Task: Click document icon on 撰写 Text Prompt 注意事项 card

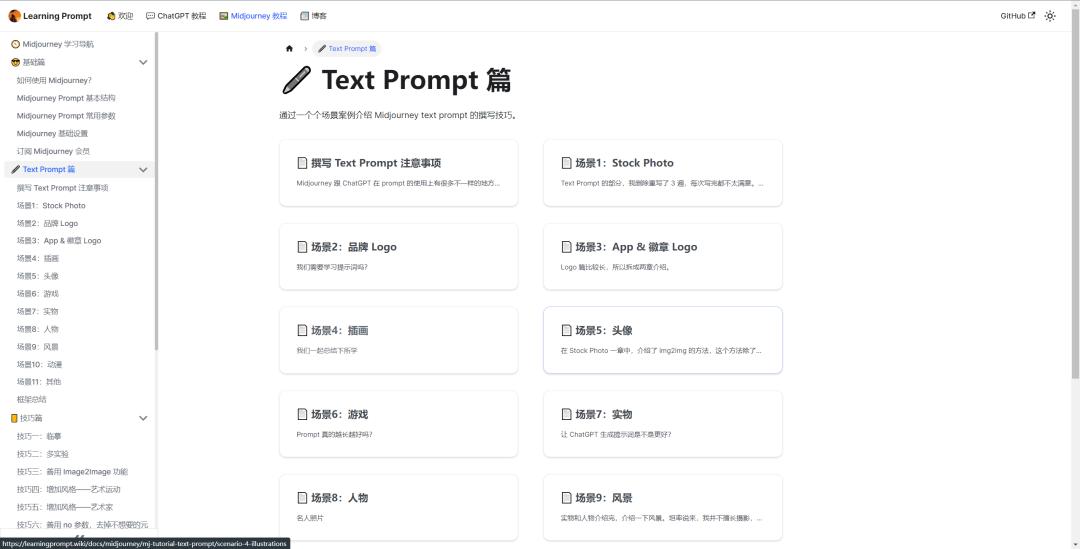Action: coord(302,163)
